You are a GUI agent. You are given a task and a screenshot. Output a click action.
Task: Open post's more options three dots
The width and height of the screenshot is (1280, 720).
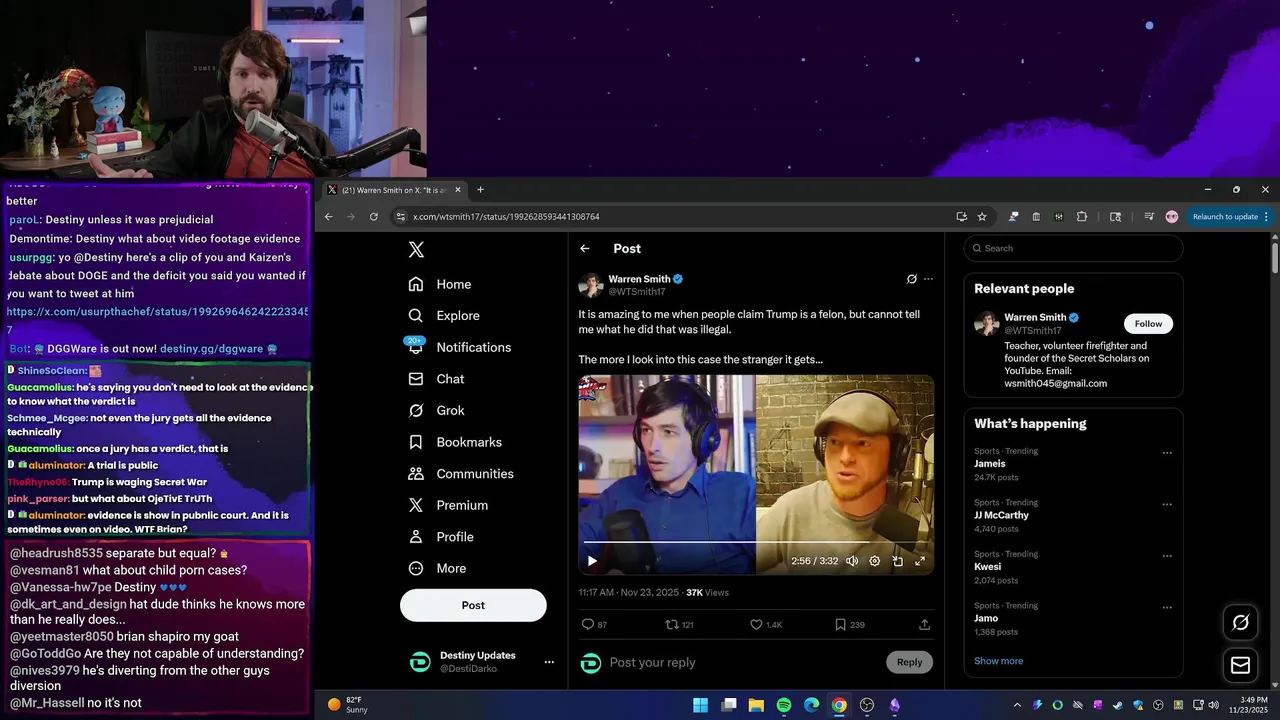click(x=928, y=279)
